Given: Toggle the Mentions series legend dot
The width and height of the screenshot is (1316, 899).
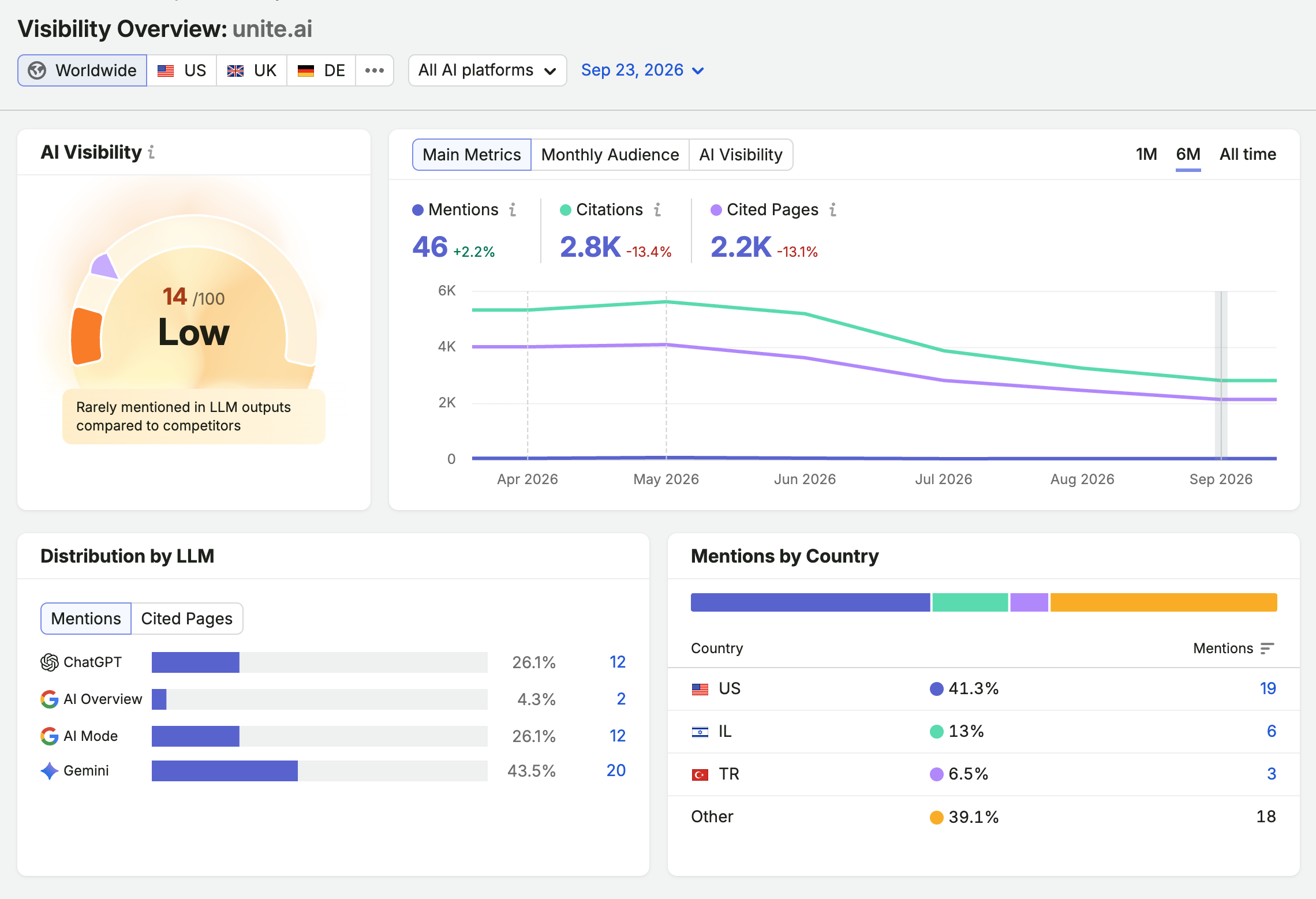Looking at the screenshot, I should (418, 210).
